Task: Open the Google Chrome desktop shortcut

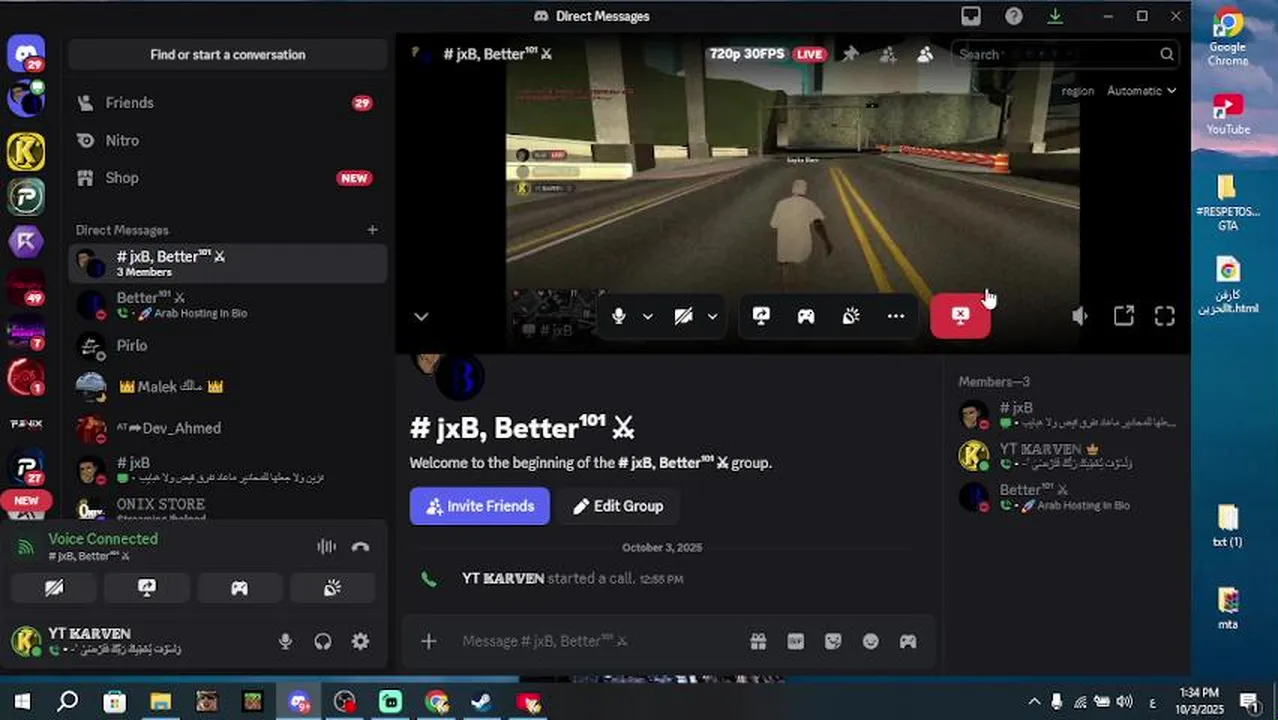Action: click(1227, 37)
